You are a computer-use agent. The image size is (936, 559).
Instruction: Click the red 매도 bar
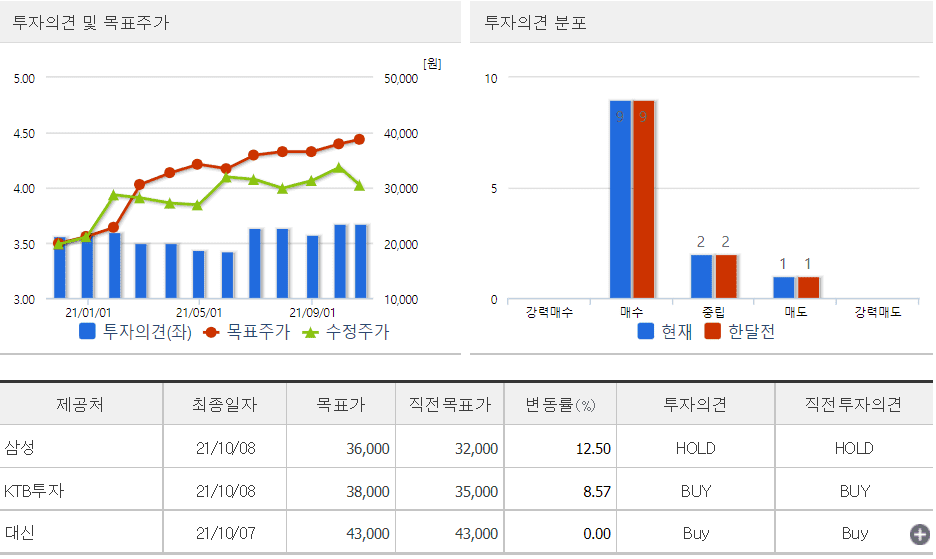(808, 288)
